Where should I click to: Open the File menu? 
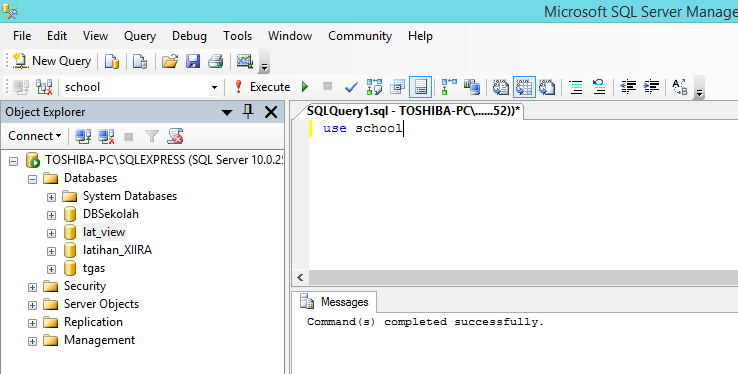(x=22, y=36)
